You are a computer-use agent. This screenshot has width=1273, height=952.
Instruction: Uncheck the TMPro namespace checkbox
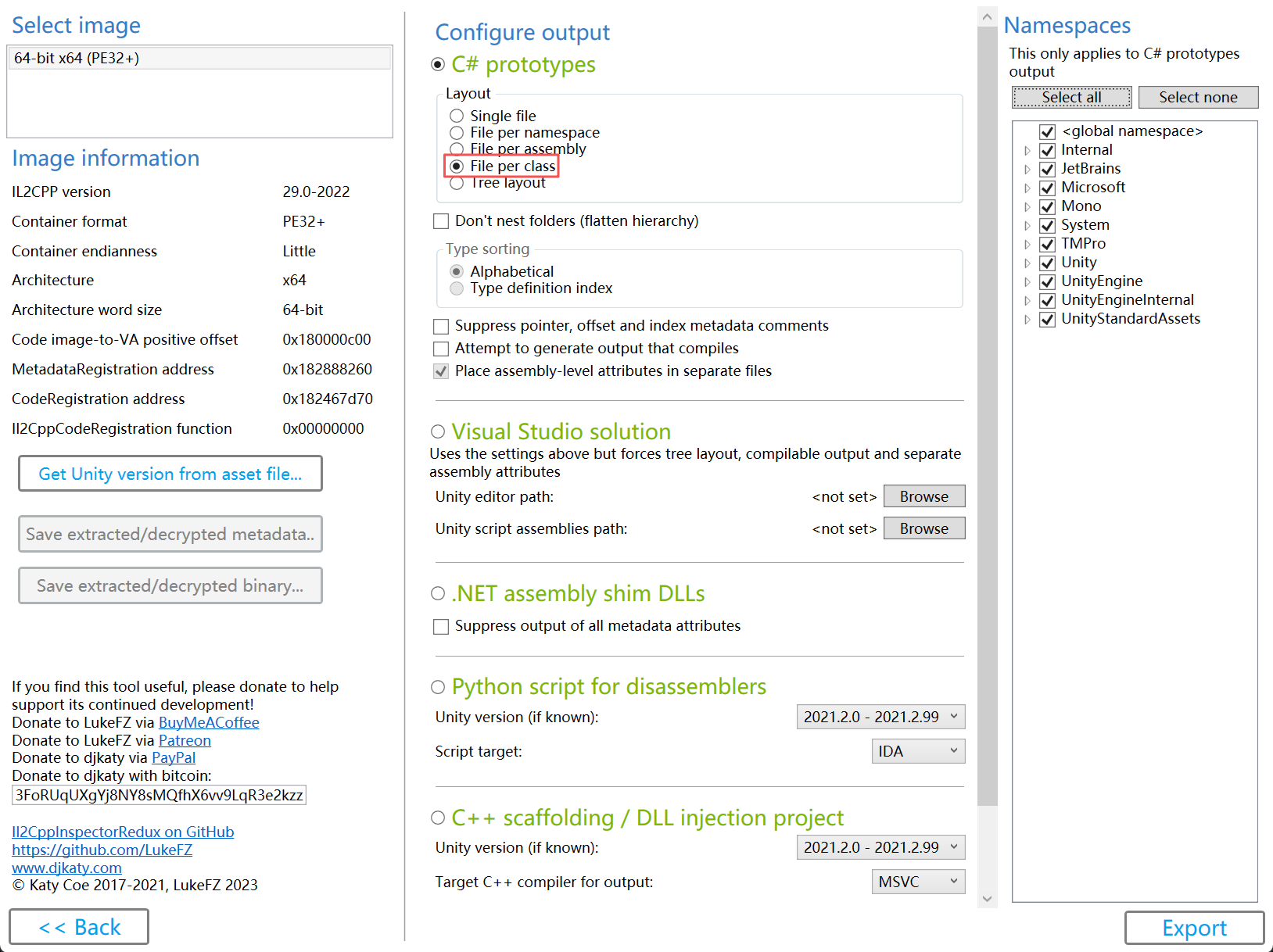tap(1048, 245)
